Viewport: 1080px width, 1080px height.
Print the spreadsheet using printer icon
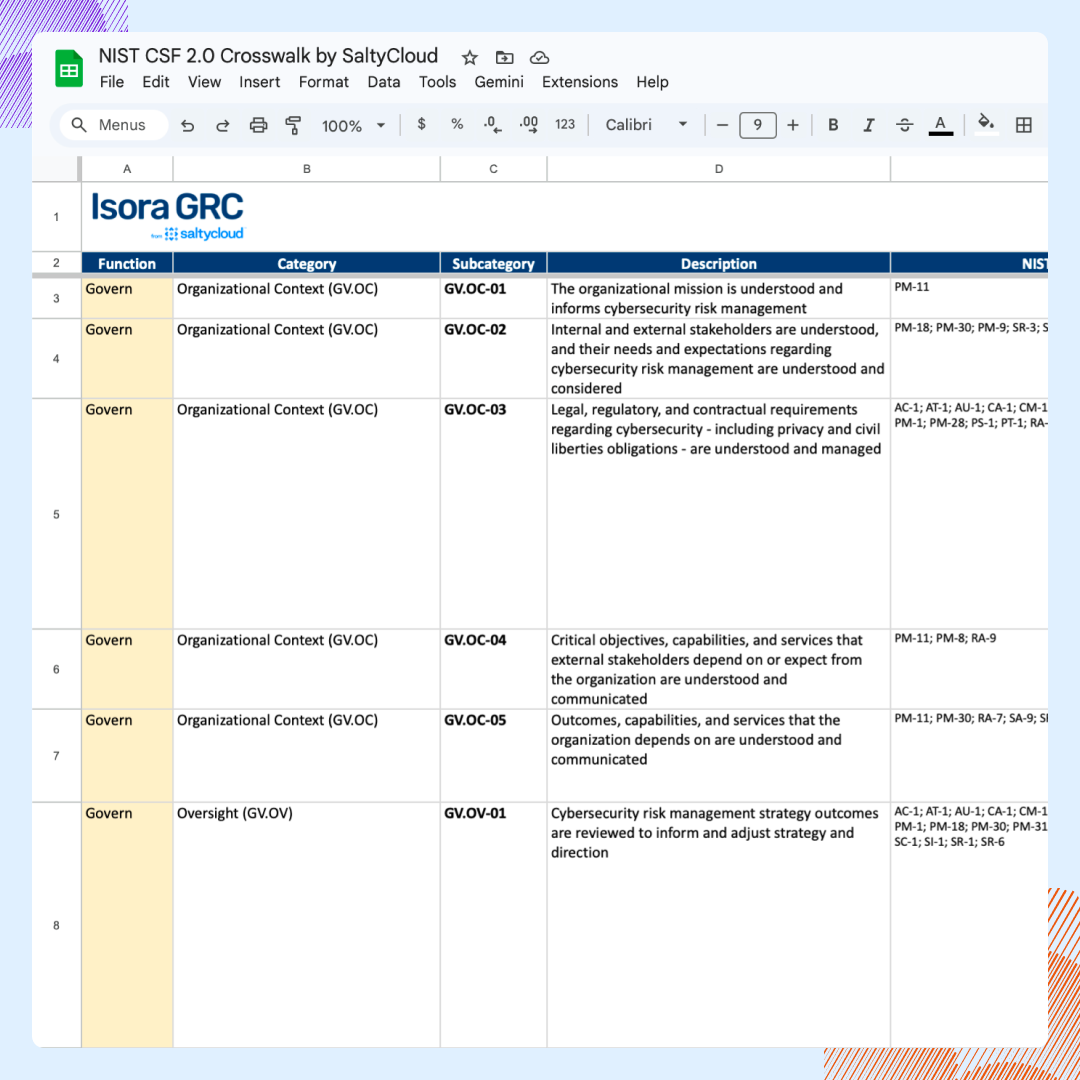258,125
